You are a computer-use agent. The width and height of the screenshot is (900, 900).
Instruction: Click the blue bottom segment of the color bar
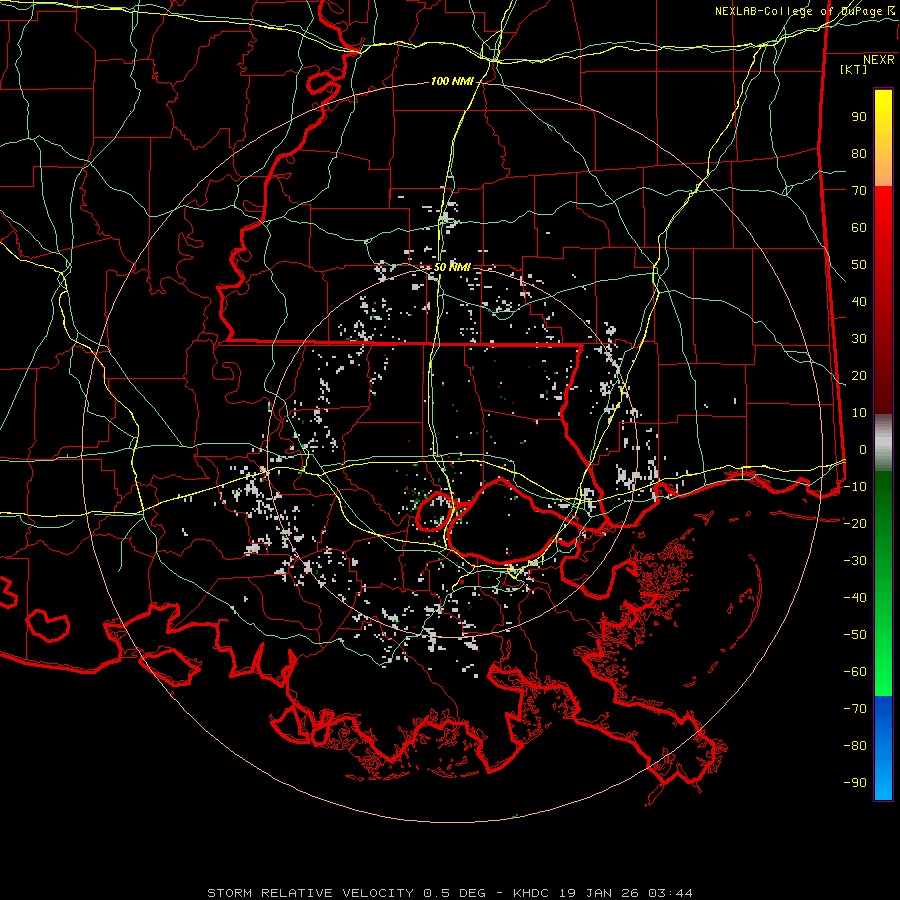pyautogui.click(x=883, y=748)
